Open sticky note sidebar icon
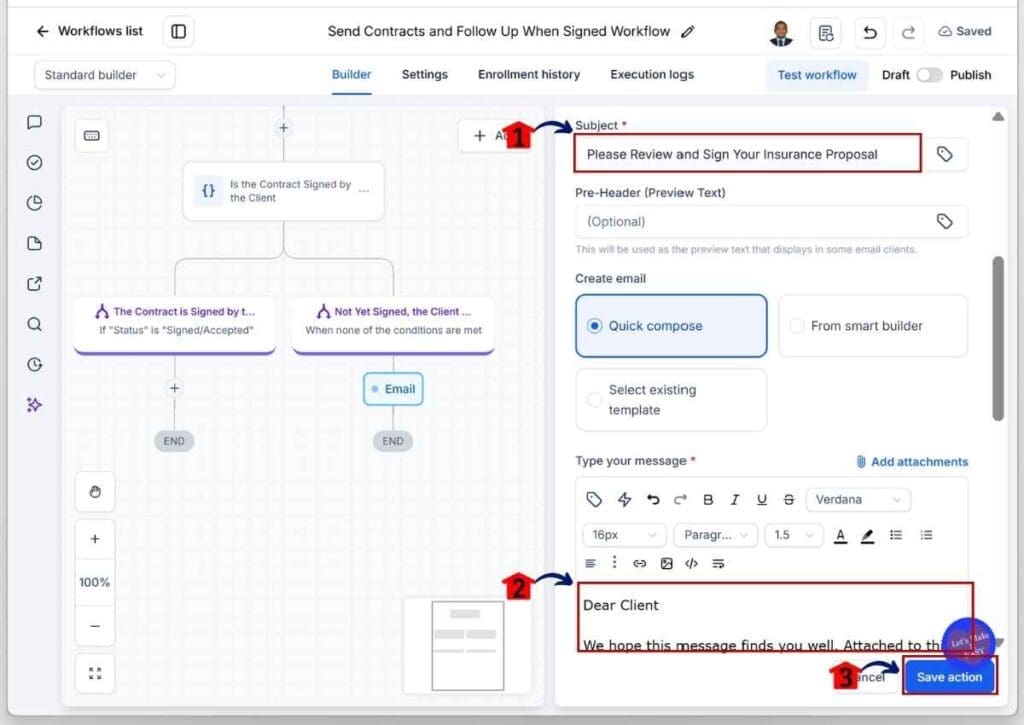This screenshot has height=725, width=1024. pos(35,244)
